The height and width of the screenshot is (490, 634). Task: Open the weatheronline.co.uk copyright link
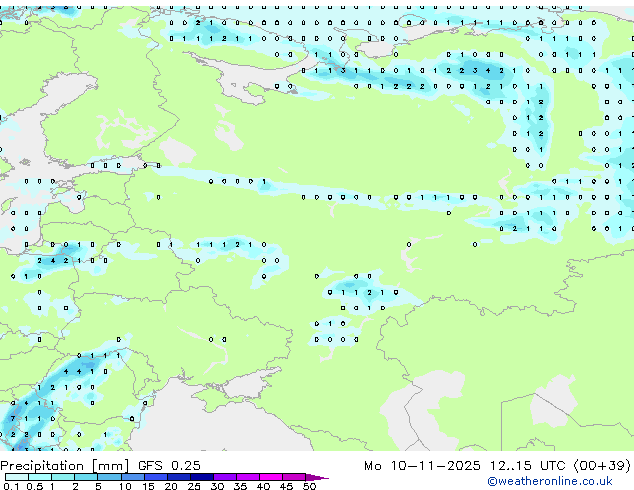click(550, 481)
